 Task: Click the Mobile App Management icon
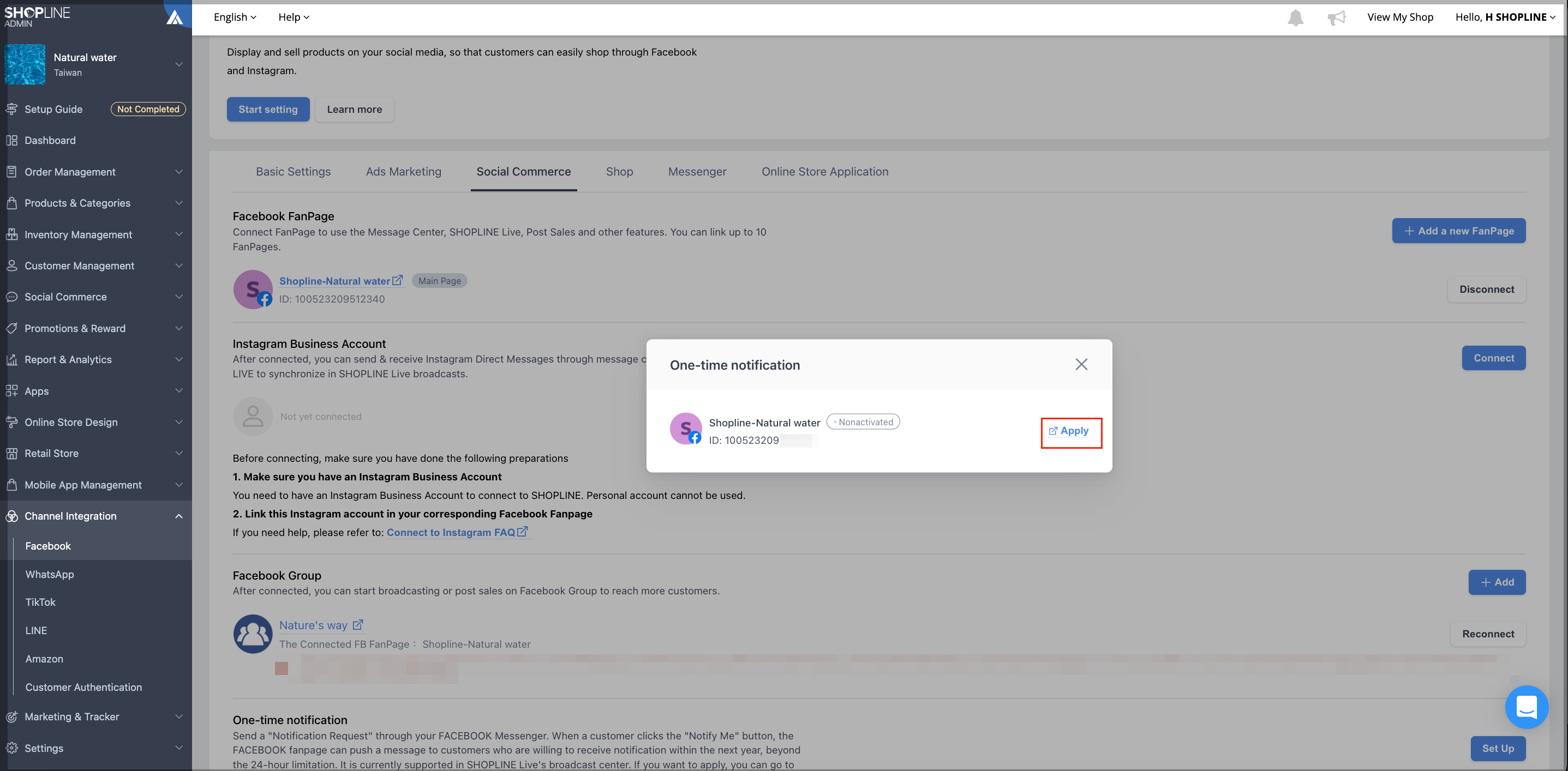coord(11,485)
